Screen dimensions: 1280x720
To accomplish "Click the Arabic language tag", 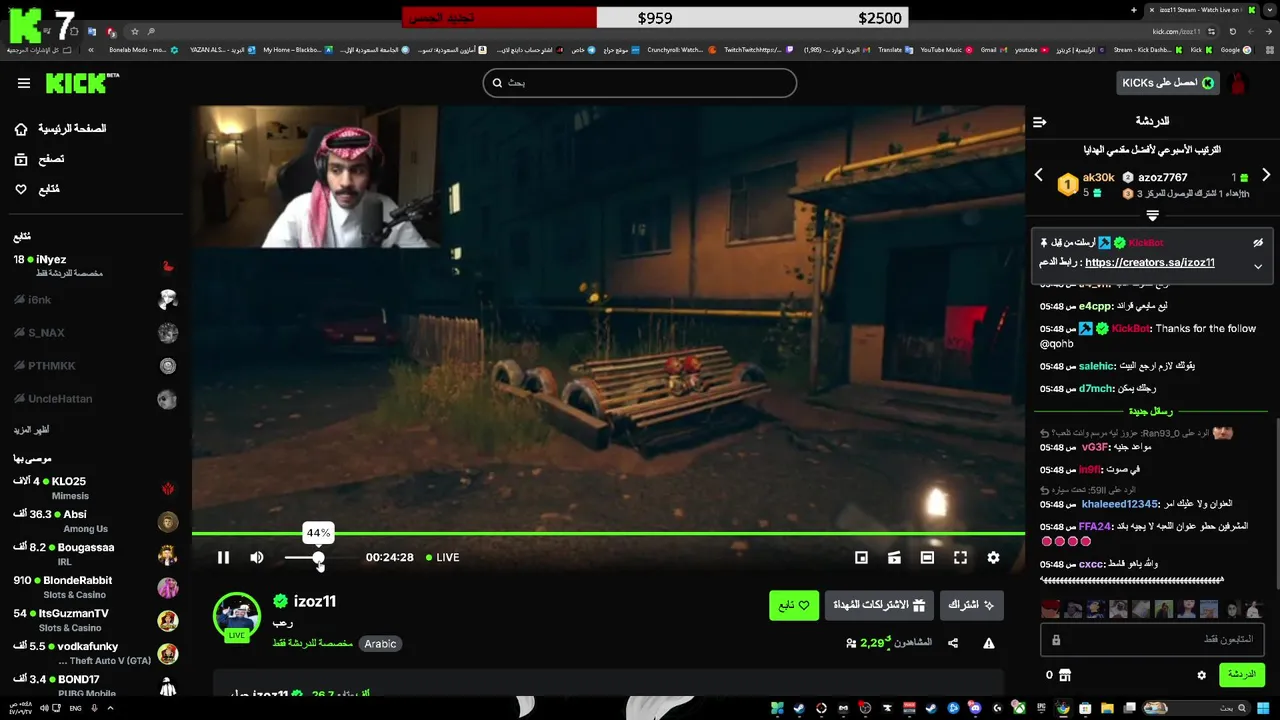I will pyautogui.click(x=380, y=644).
